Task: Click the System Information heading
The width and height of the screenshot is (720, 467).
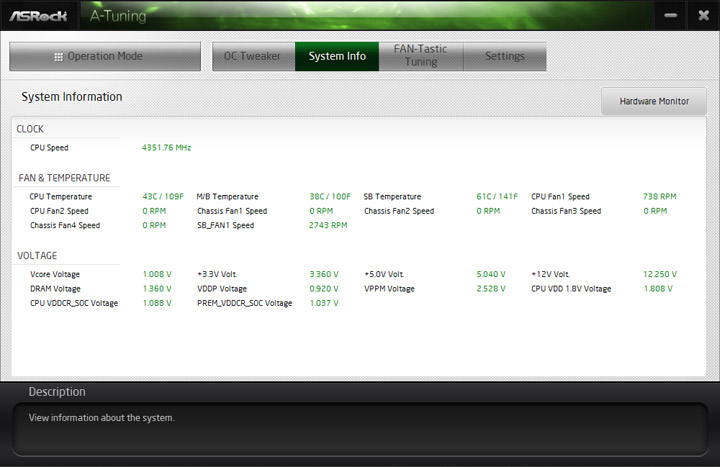Action: click(x=72, y=97)
